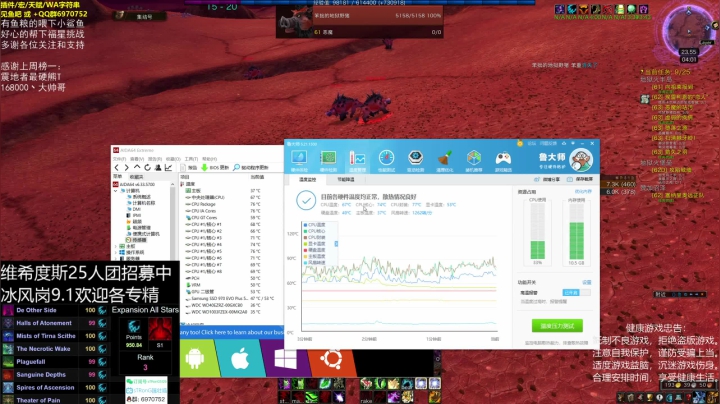Open the 工具(T) menu in AIDA64
This screenshot has width=720, height=404.
[191, 159]
